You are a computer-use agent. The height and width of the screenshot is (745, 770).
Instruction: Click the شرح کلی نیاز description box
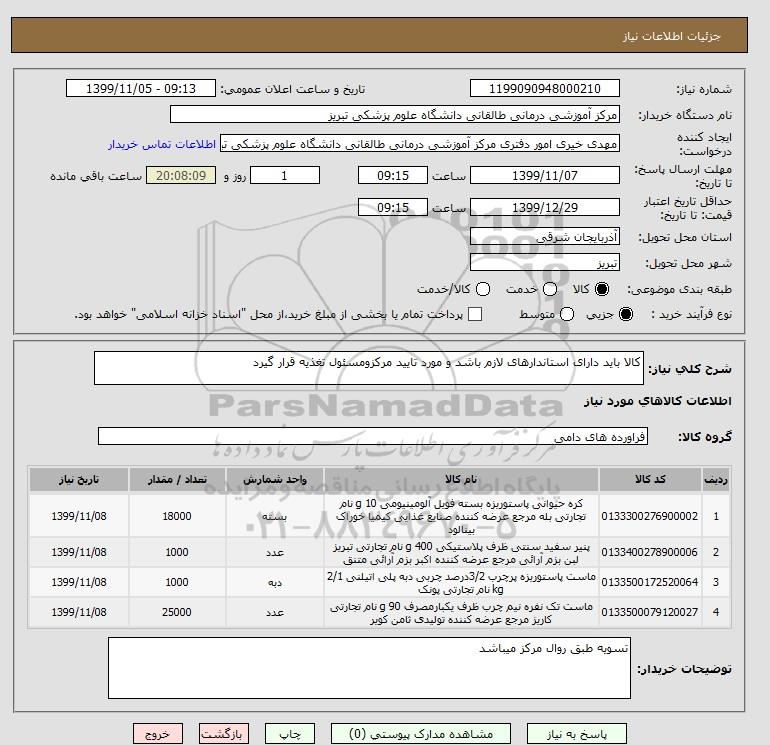click(x=369, y=368)
